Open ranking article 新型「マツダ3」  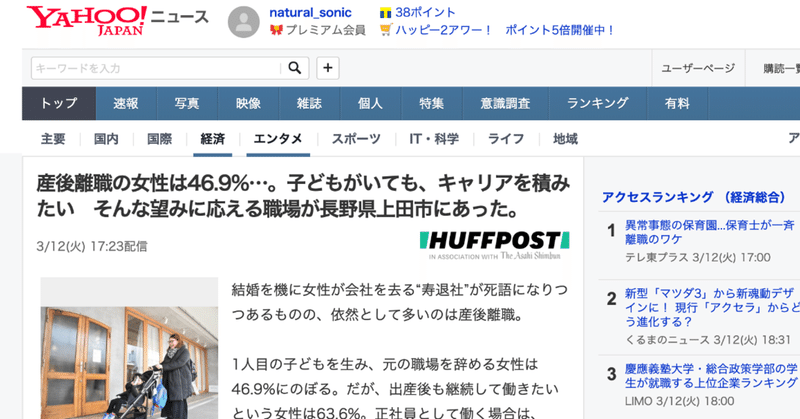[712, 308]
